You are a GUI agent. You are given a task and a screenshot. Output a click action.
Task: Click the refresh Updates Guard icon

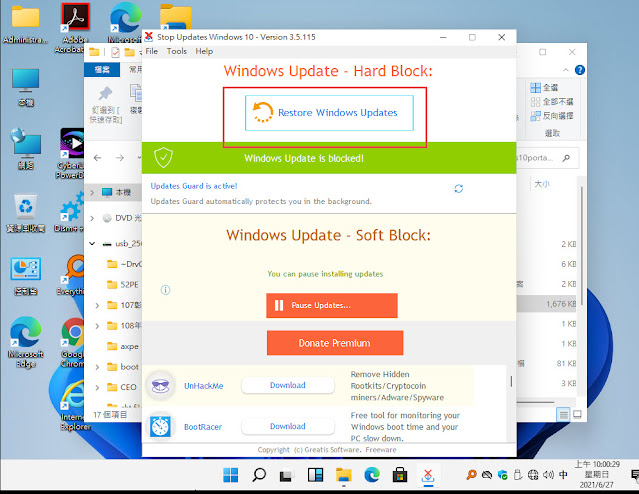(x=458, y=189)
